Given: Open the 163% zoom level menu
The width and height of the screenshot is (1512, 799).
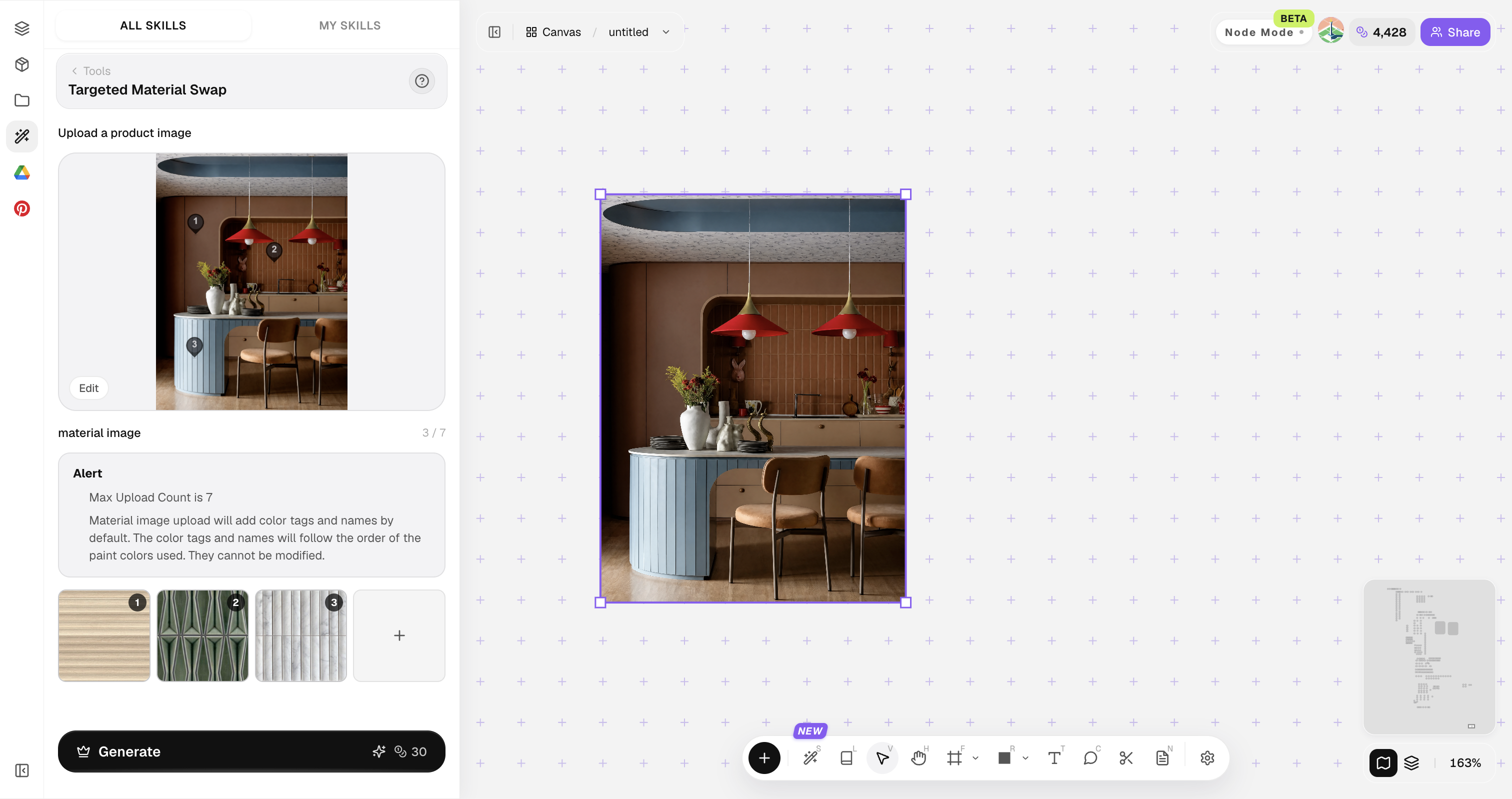Looking at the screenshot, I should click(1464, 762).
